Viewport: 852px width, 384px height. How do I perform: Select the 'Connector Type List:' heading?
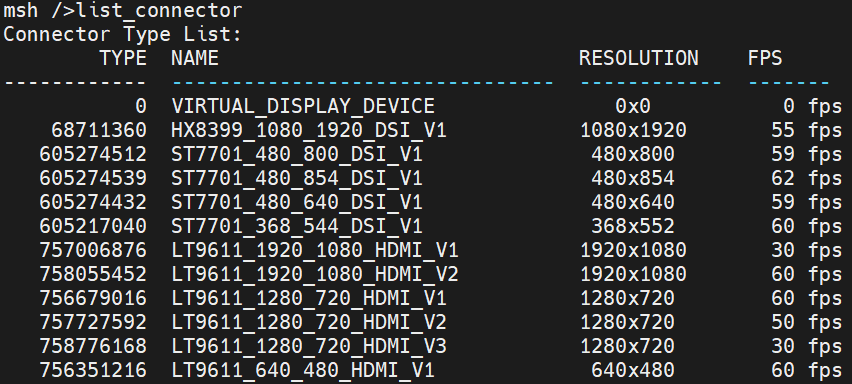122,34
